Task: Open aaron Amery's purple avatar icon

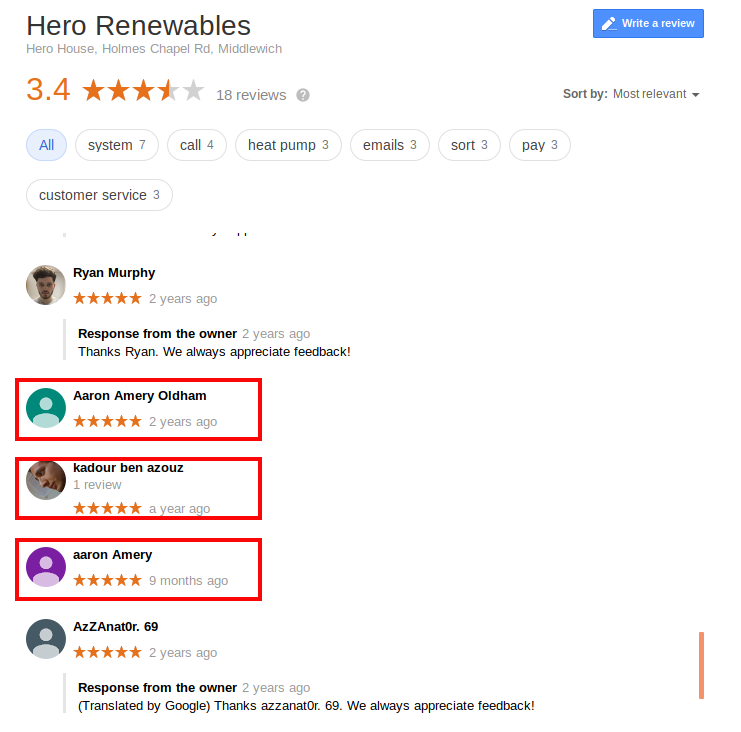Action: [x=46, y=567]
